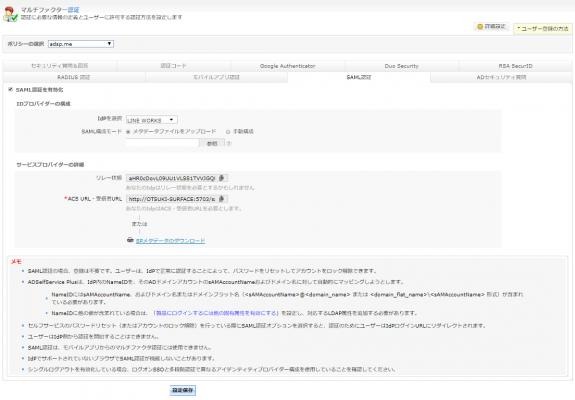This screenshot has width=575, height=400.
Task: Expand the user enrollment methods tooltip panel
Action: pyautogui.click(x=542, y=28)
